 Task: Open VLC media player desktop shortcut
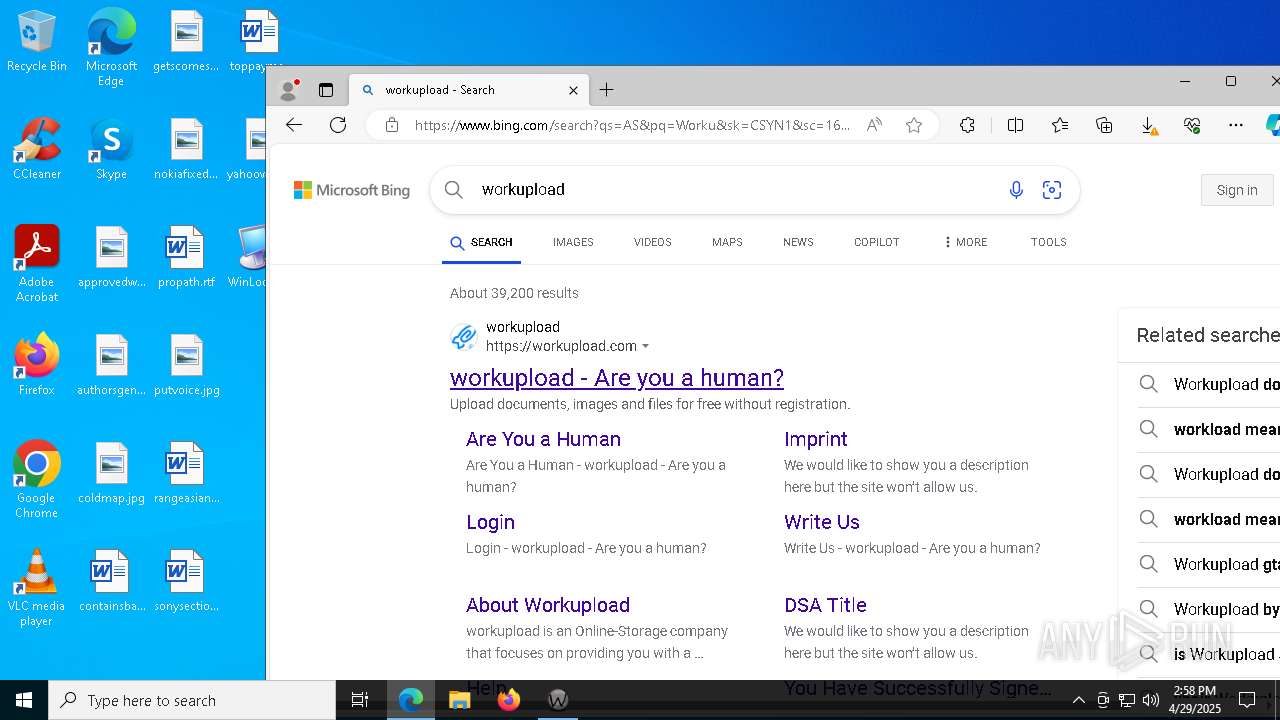(x=37, y=588)
